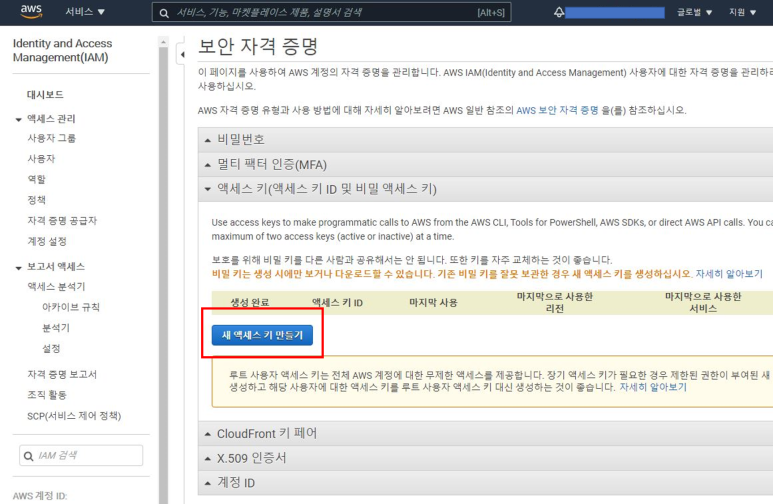Select the 마지막 사용 column header
Viewport: 773px width, 504px height.
coord(433,302)
